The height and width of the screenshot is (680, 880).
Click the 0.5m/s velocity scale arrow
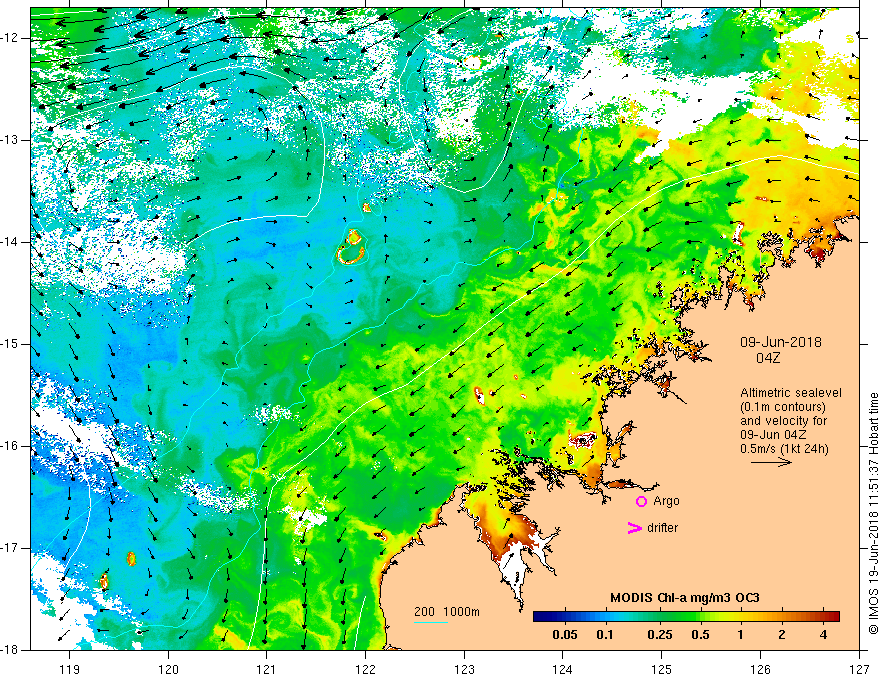click(771, 462)
